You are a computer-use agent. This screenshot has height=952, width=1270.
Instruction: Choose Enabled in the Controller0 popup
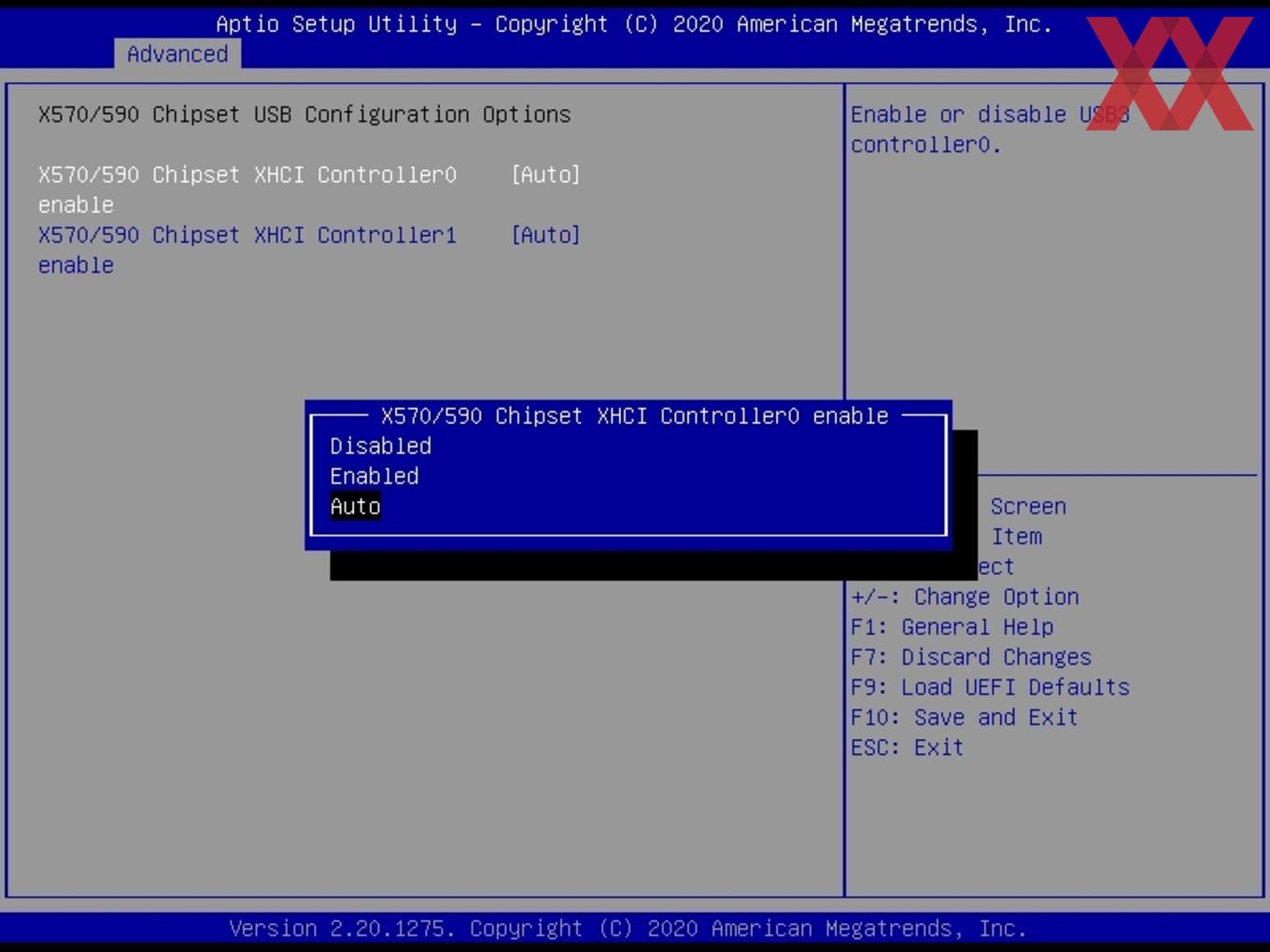[374, 476]
